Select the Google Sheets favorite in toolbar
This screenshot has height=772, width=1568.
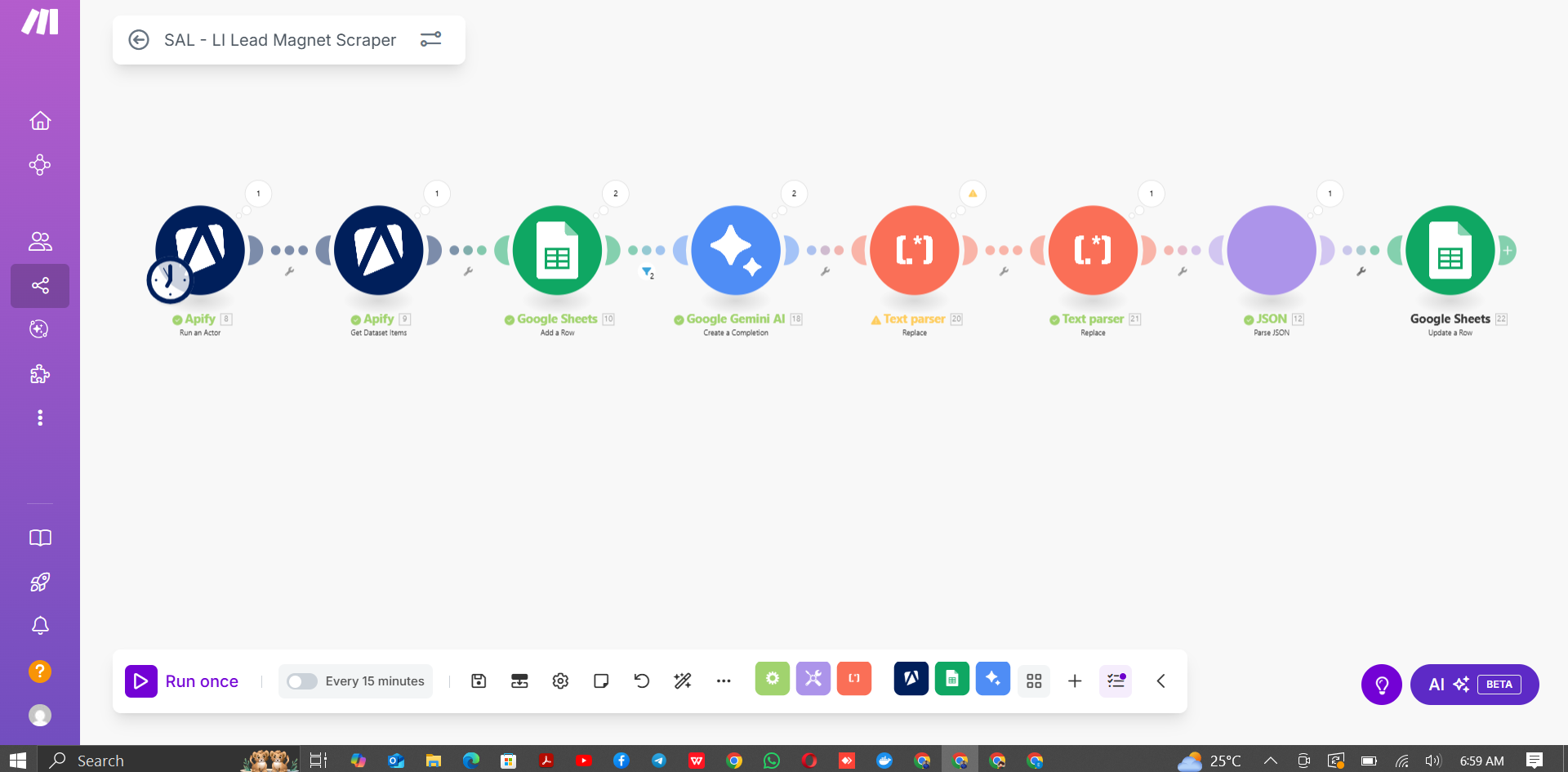(952, 679)
